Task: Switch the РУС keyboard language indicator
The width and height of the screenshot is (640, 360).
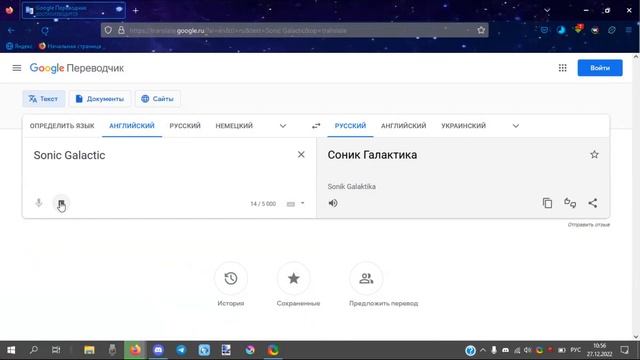Action: [576, 350]
